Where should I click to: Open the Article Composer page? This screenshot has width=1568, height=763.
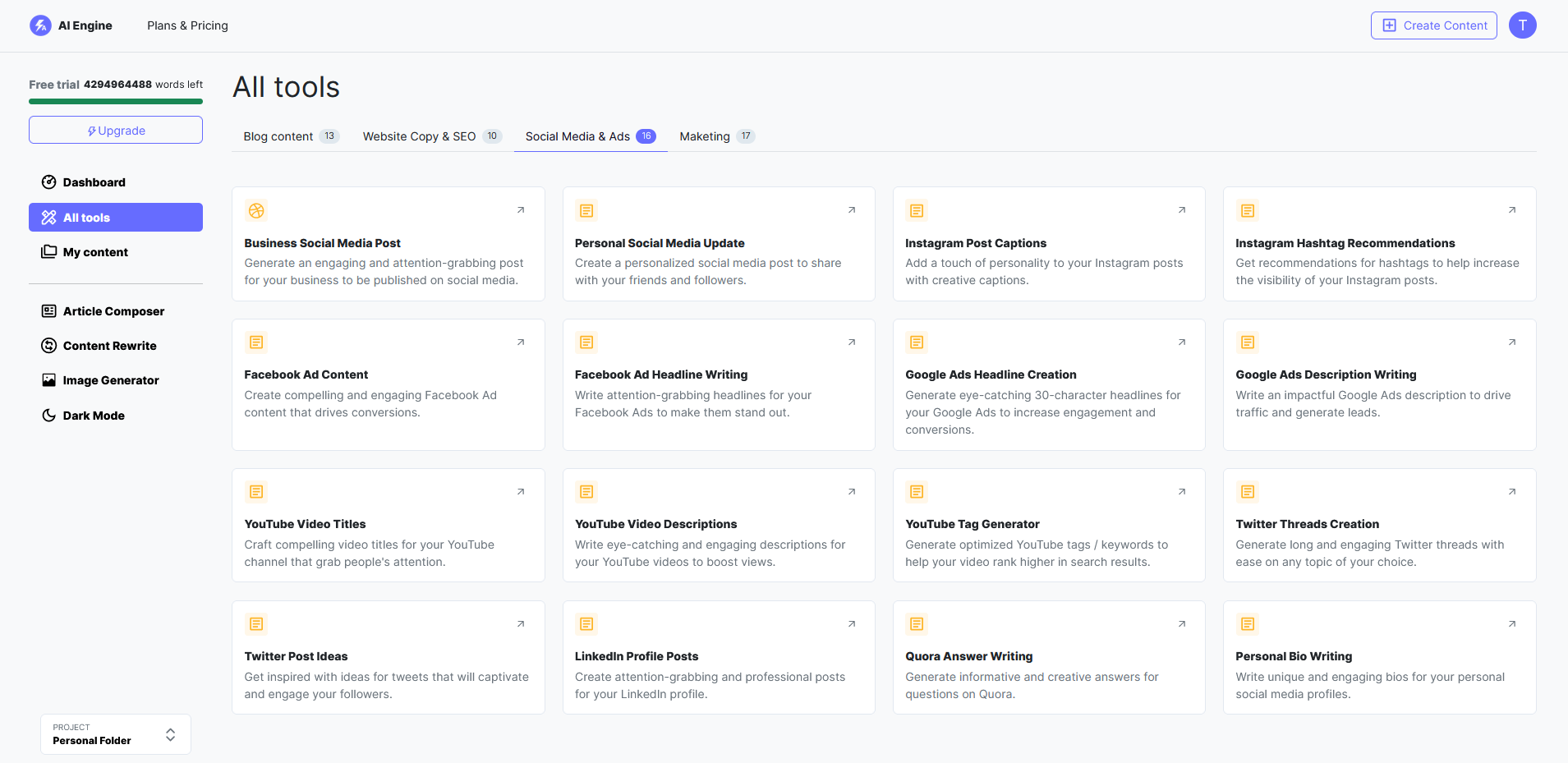(x=116, y=311)
